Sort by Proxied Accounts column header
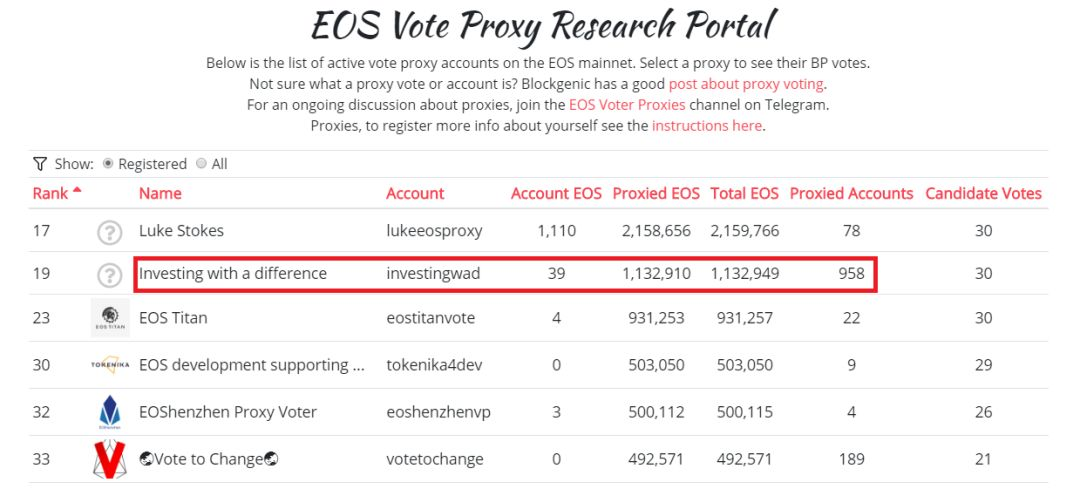This screenshot has width=1080, height=489. point(851,194)
